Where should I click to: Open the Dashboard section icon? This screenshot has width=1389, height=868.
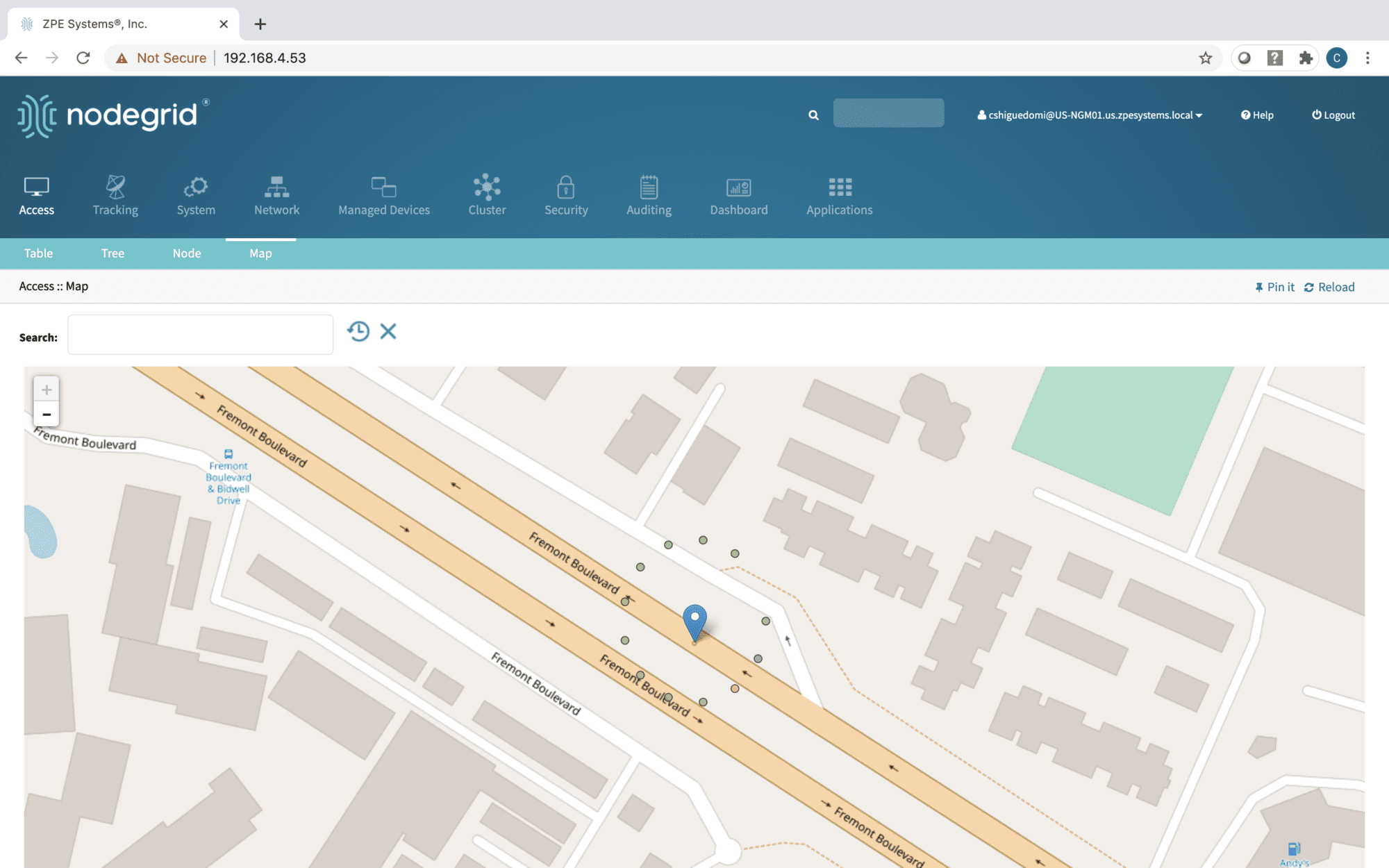pos(738,187)
